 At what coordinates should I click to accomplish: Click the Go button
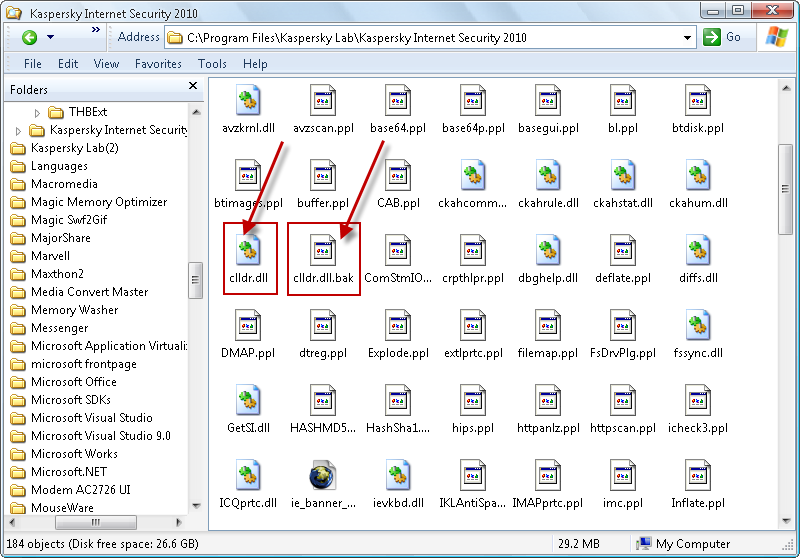[x=721, y=37]
